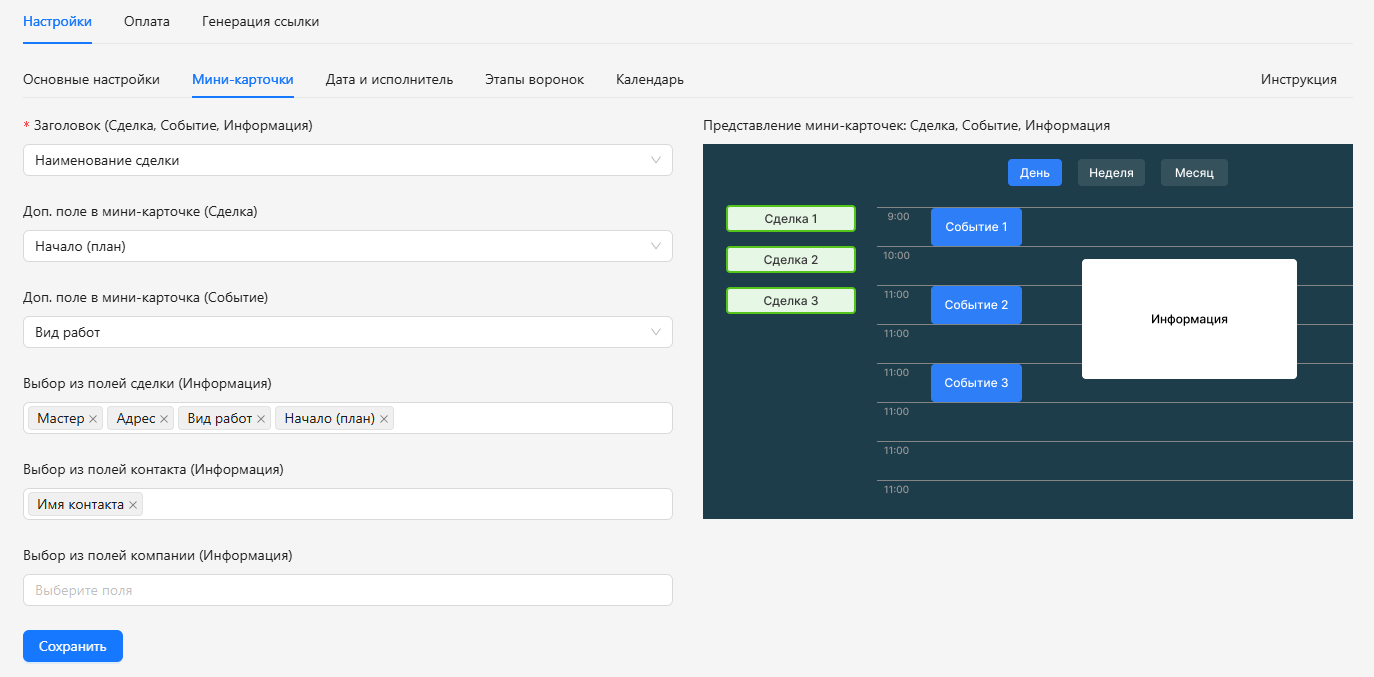Click the Событие 2 card in preview
Image resolution: width=1374 pixels, height=677 pixels.
(976, 305)
